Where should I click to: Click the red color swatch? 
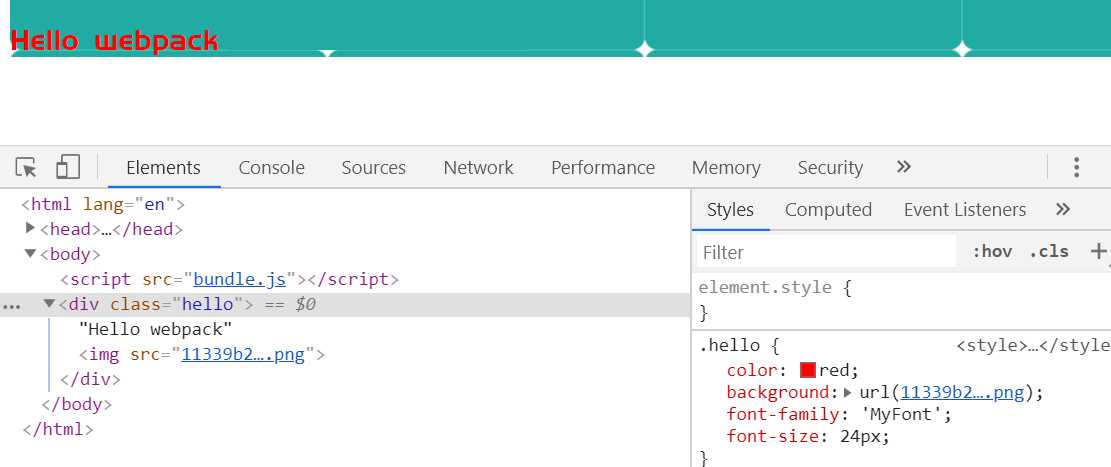[808, 370]
